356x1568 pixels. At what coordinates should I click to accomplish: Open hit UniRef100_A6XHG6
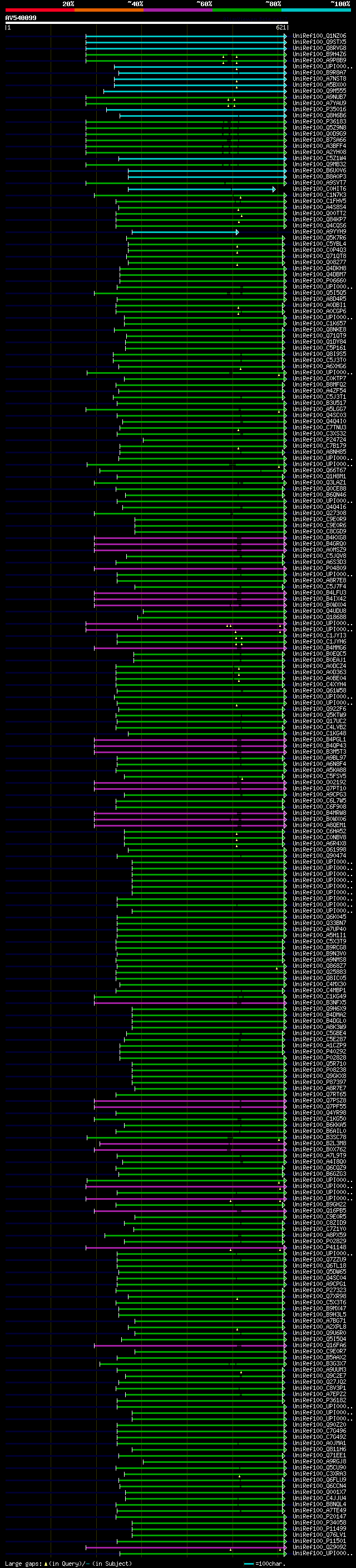coord(319,367)
